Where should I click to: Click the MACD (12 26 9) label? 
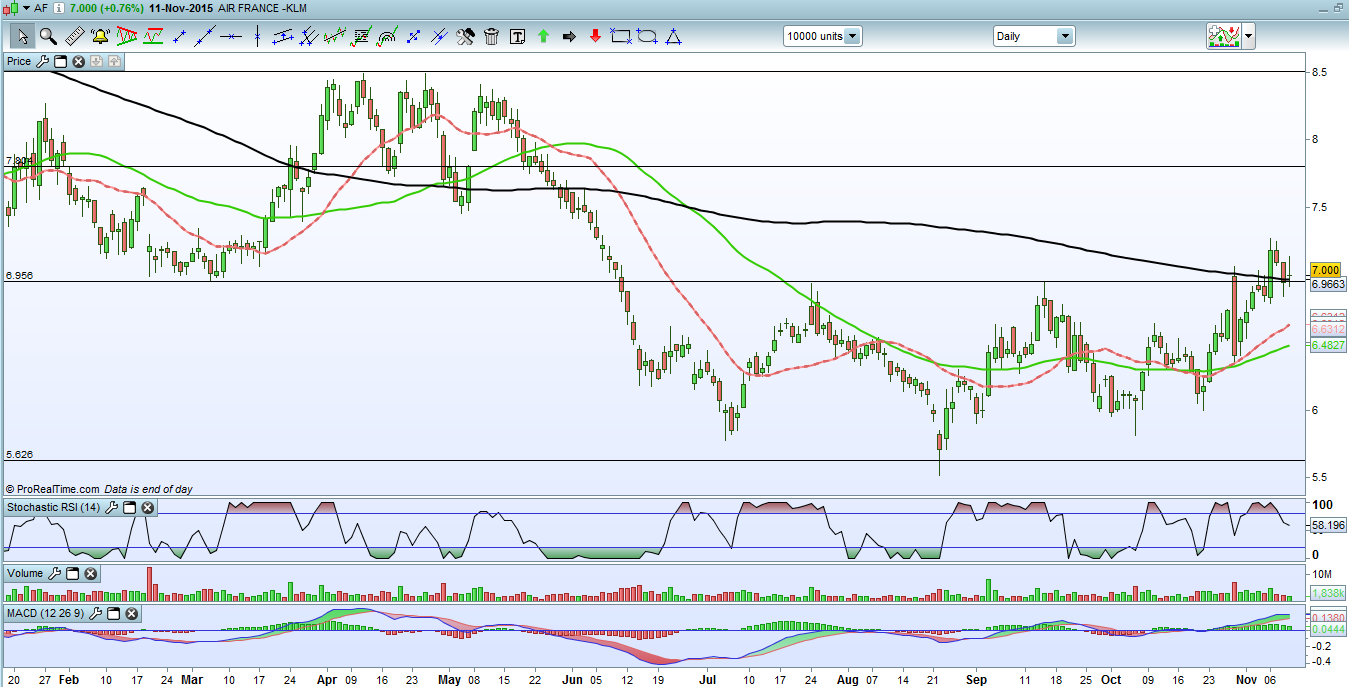coord(46,613)
